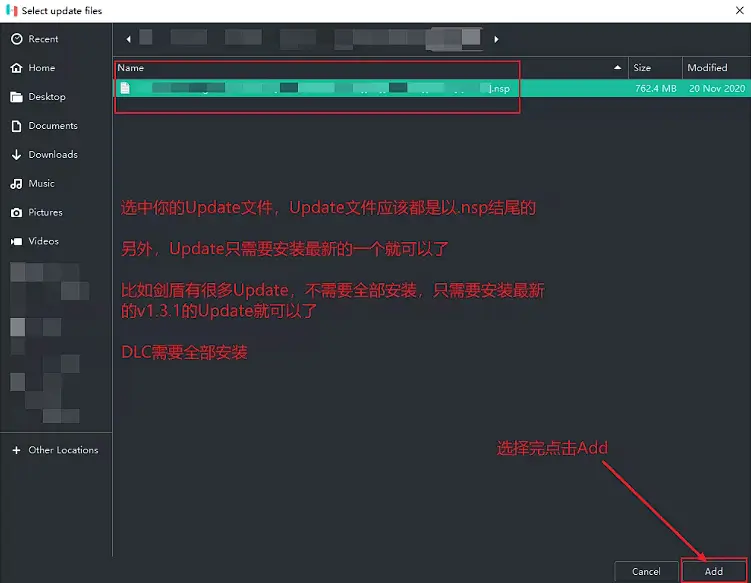751x583 pixels.
Task: Expand Other Locations entry
Action: [x=56, y=450]
